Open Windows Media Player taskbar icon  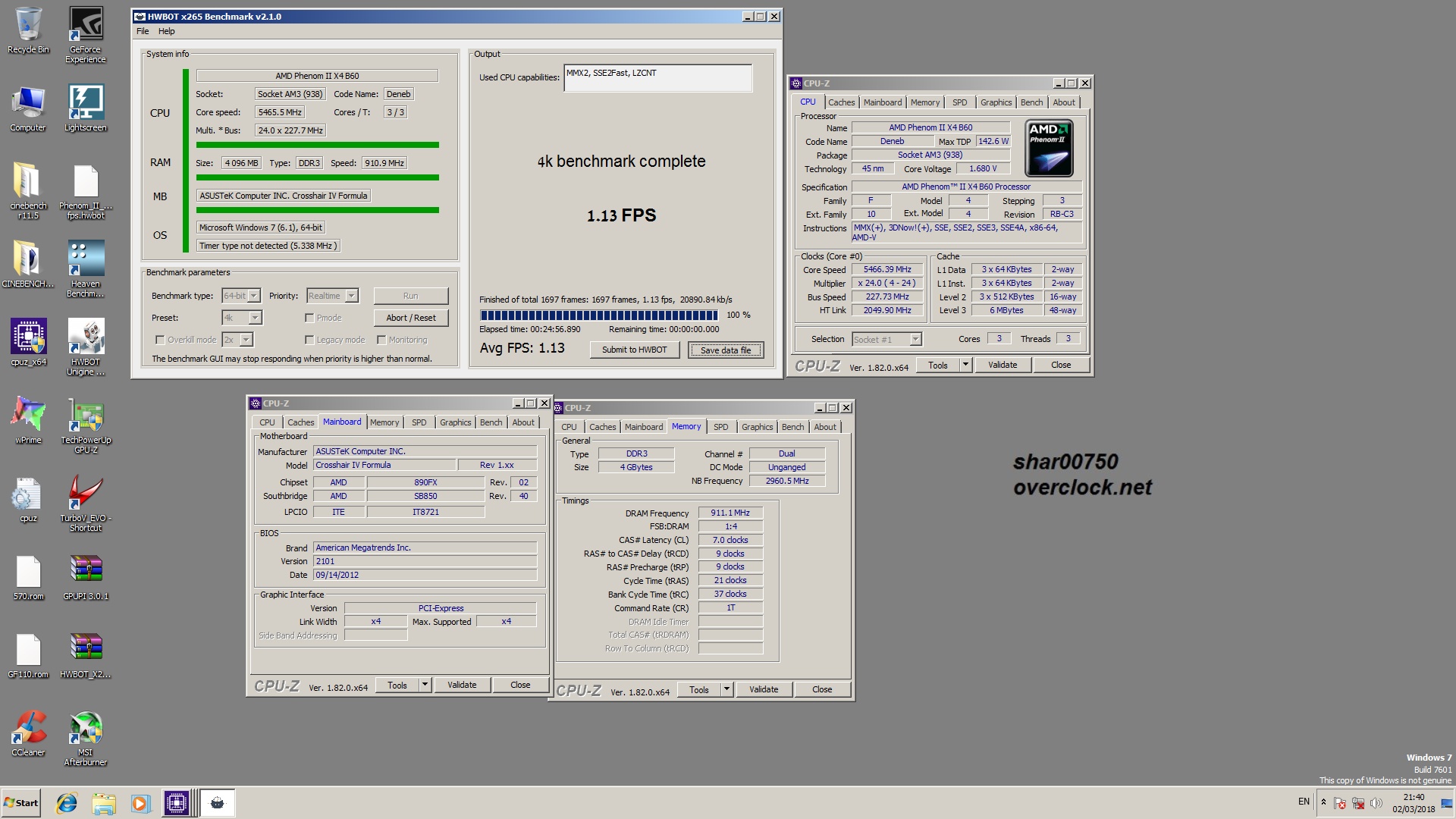[140, 803]
